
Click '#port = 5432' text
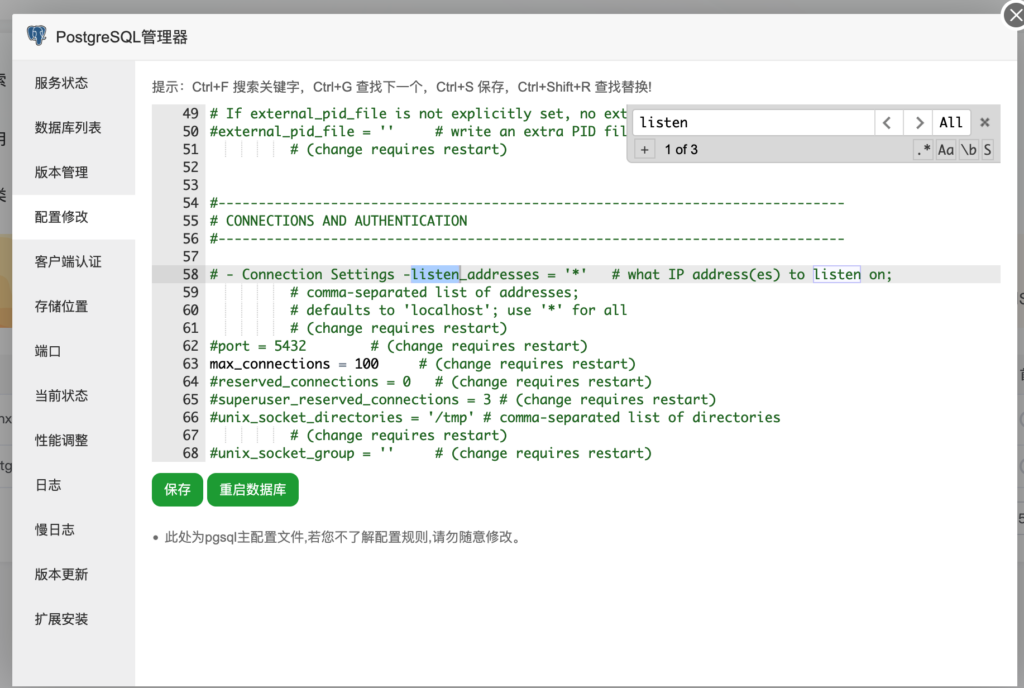coord(257,346)
